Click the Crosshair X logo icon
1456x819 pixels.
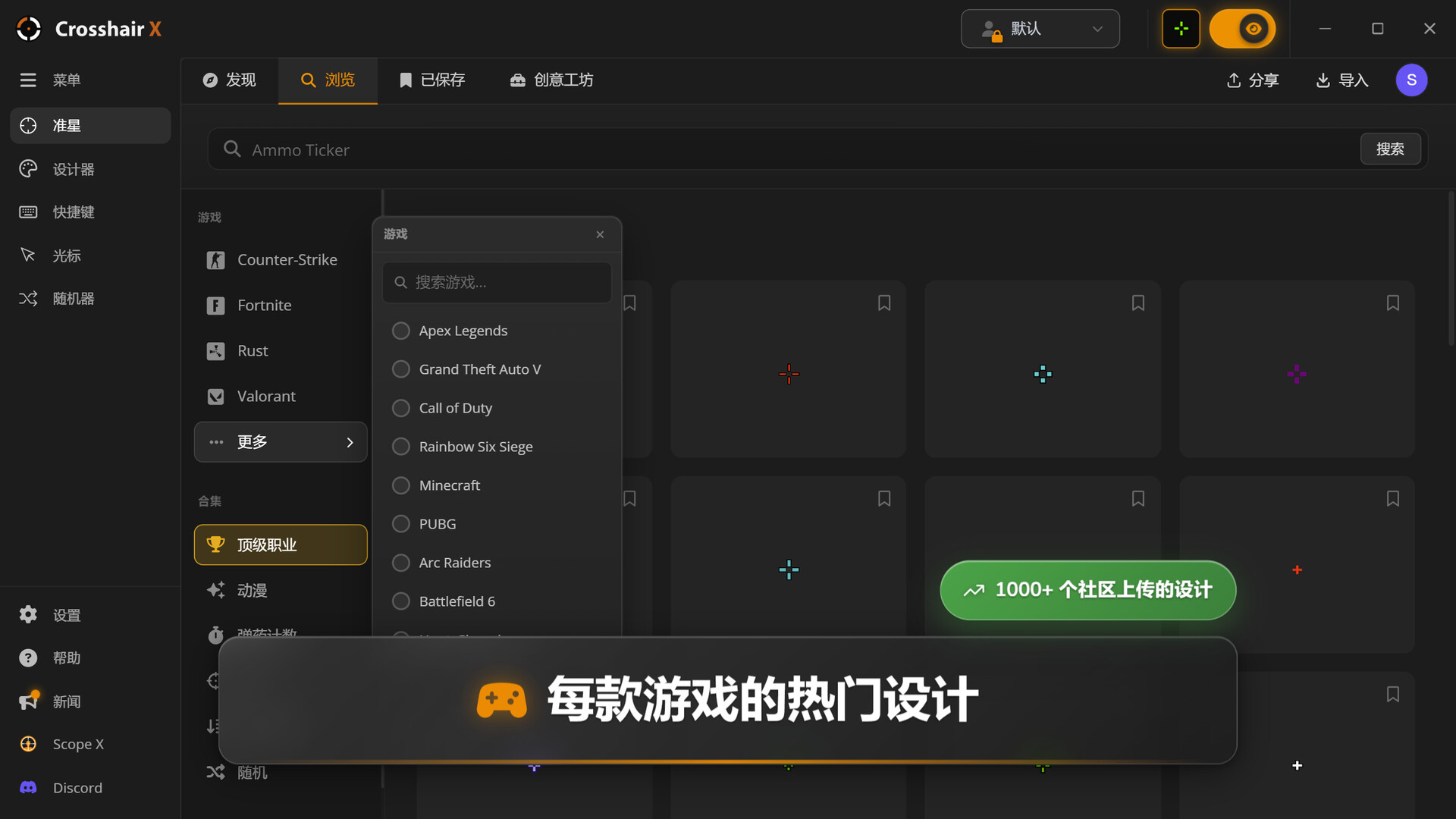pos(29,29)
